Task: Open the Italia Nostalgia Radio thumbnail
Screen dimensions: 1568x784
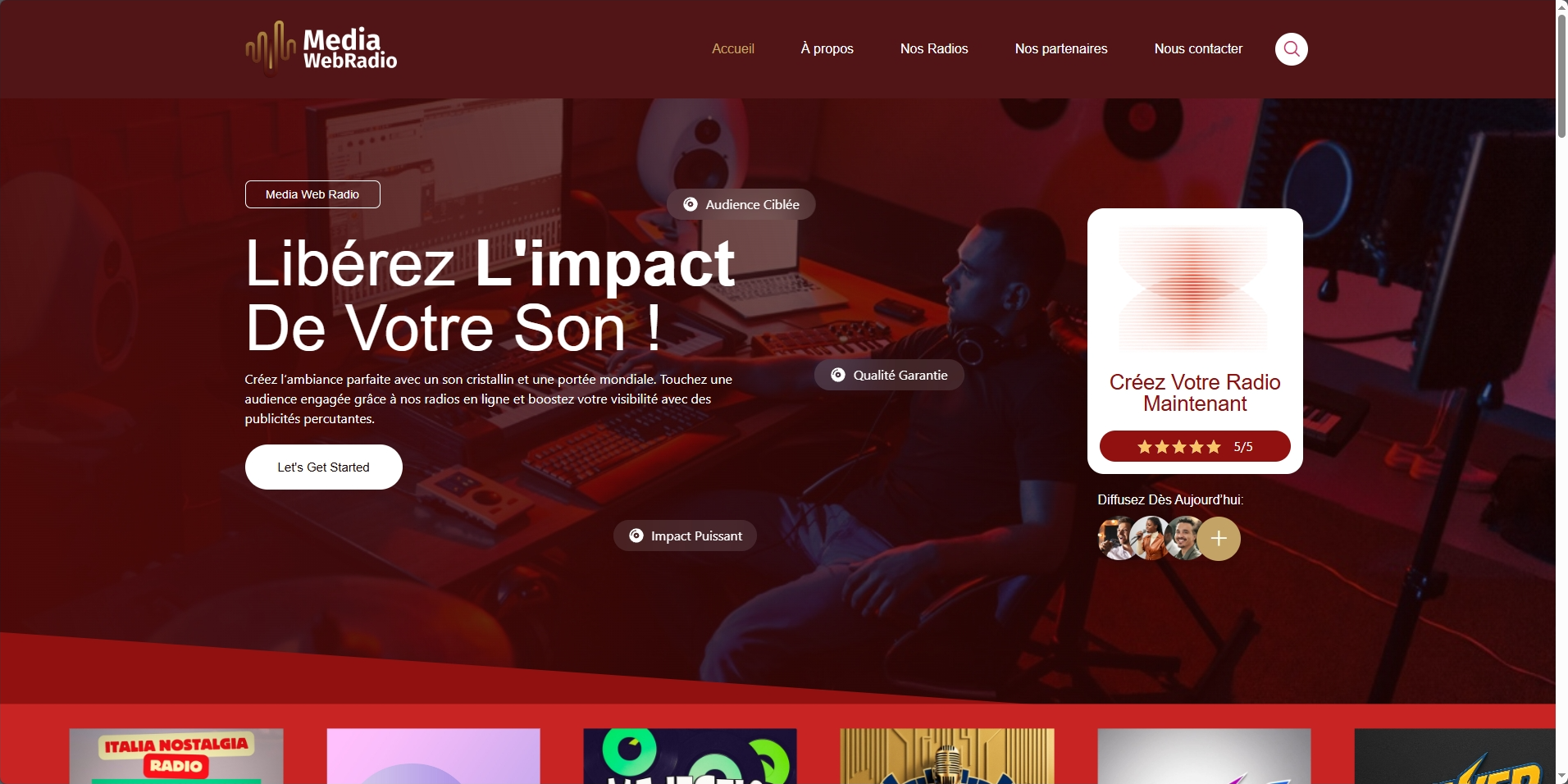Action: [x=176, y=756]
